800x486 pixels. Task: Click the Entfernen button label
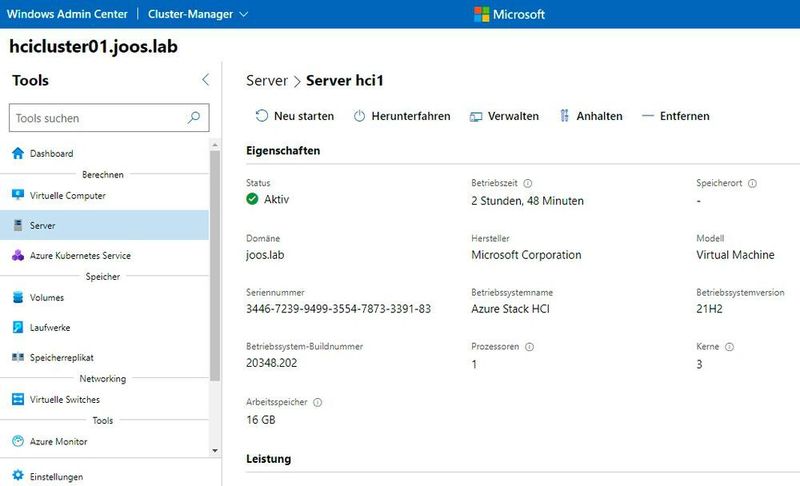click(685, 116)
